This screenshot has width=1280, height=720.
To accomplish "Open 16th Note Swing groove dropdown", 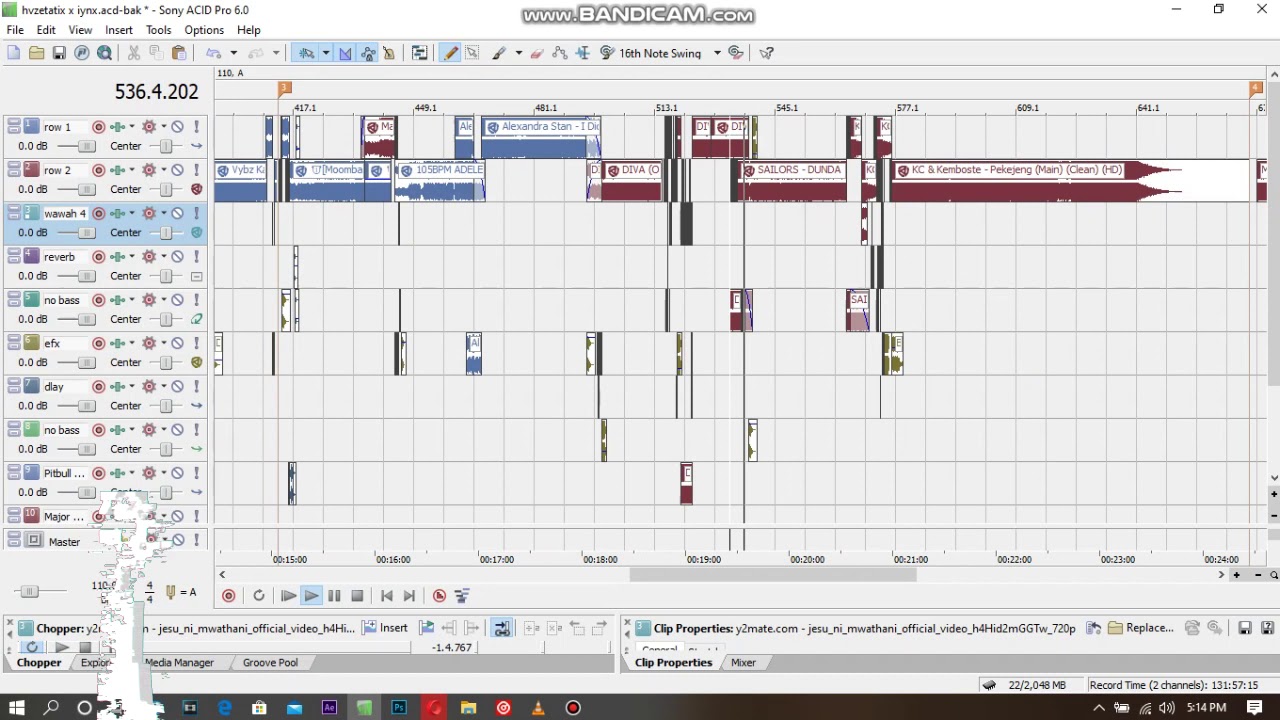I will tap(717, 53).
